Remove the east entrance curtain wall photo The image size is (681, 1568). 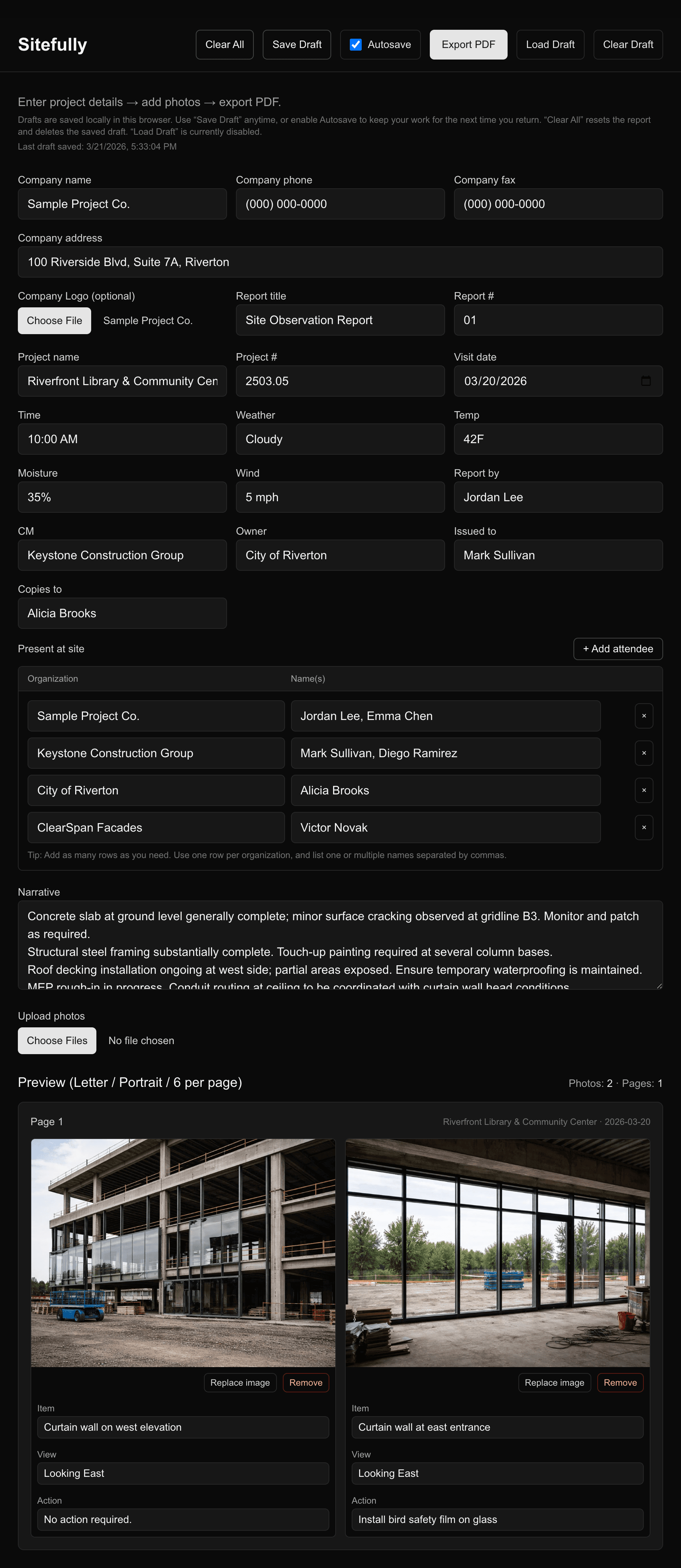point(620,1383)
